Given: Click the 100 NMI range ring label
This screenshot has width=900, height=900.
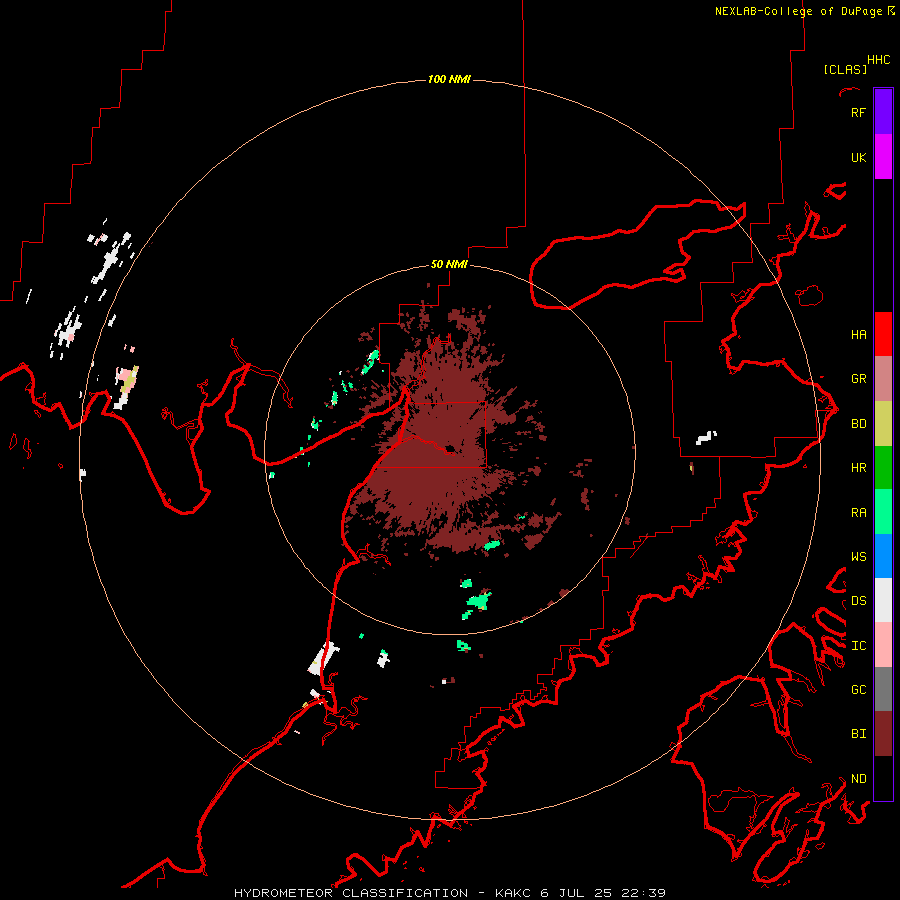Looking at the screenshot, I should [x=449, y=79].
